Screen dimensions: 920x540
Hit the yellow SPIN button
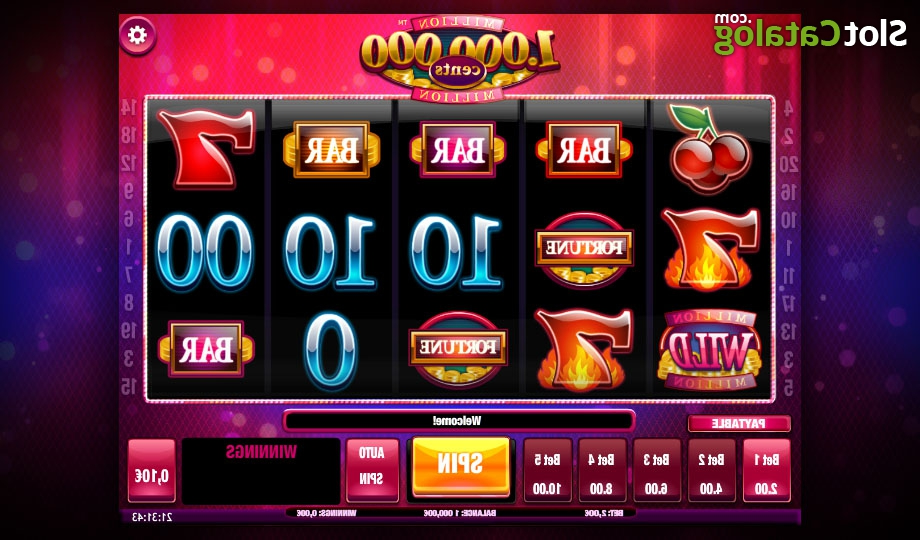461,467
